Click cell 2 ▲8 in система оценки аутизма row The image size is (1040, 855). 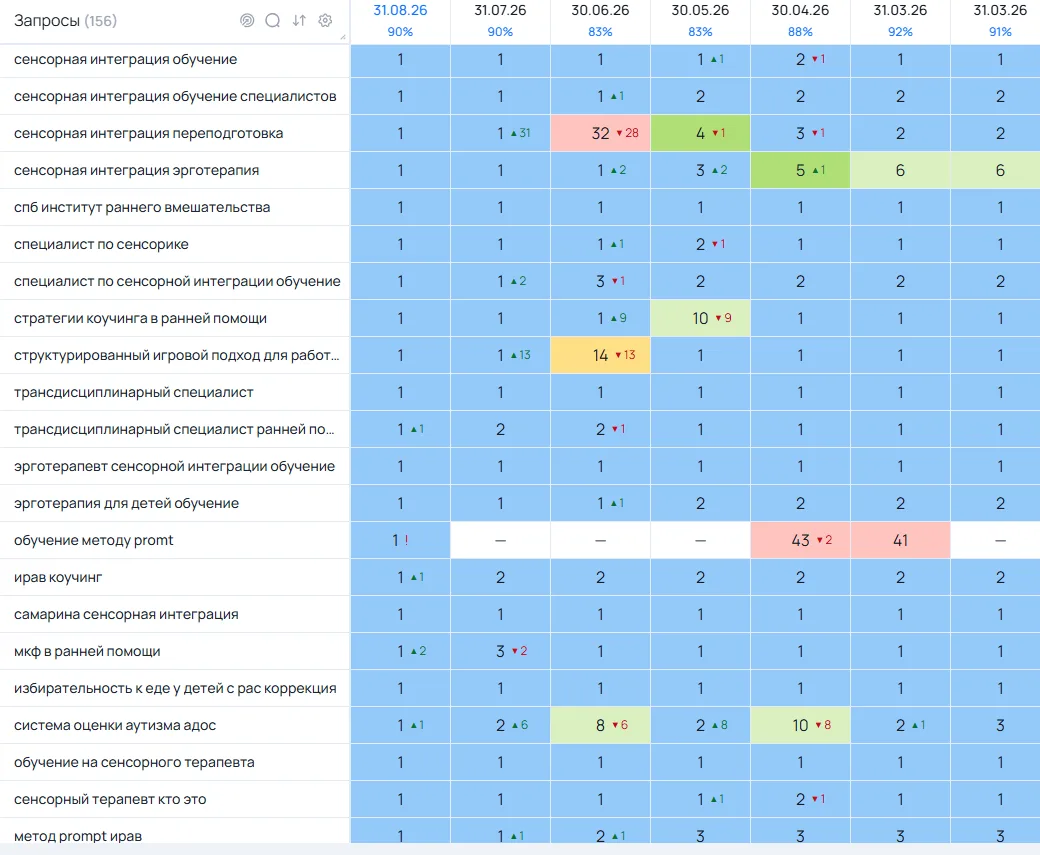(x=700, y=726)
